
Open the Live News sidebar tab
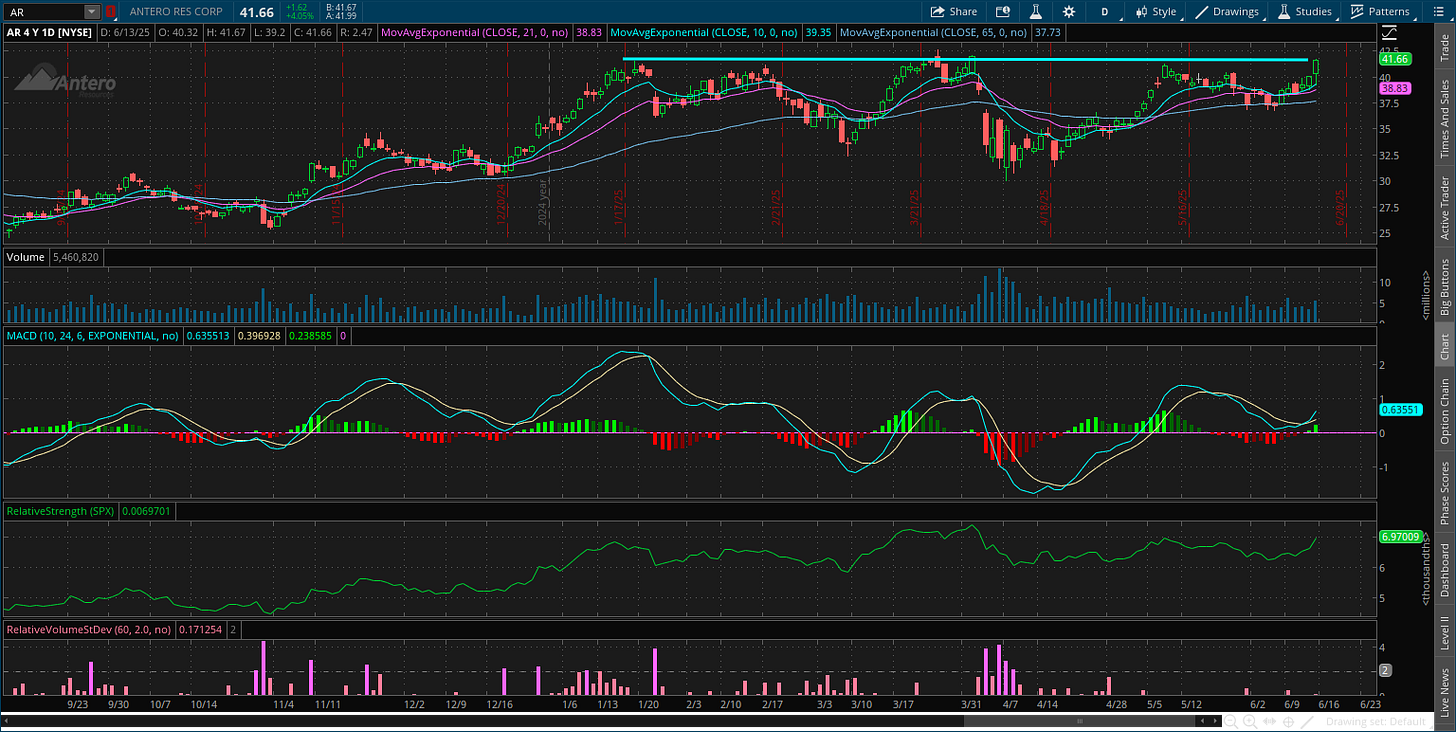(x=1444, y=689)
